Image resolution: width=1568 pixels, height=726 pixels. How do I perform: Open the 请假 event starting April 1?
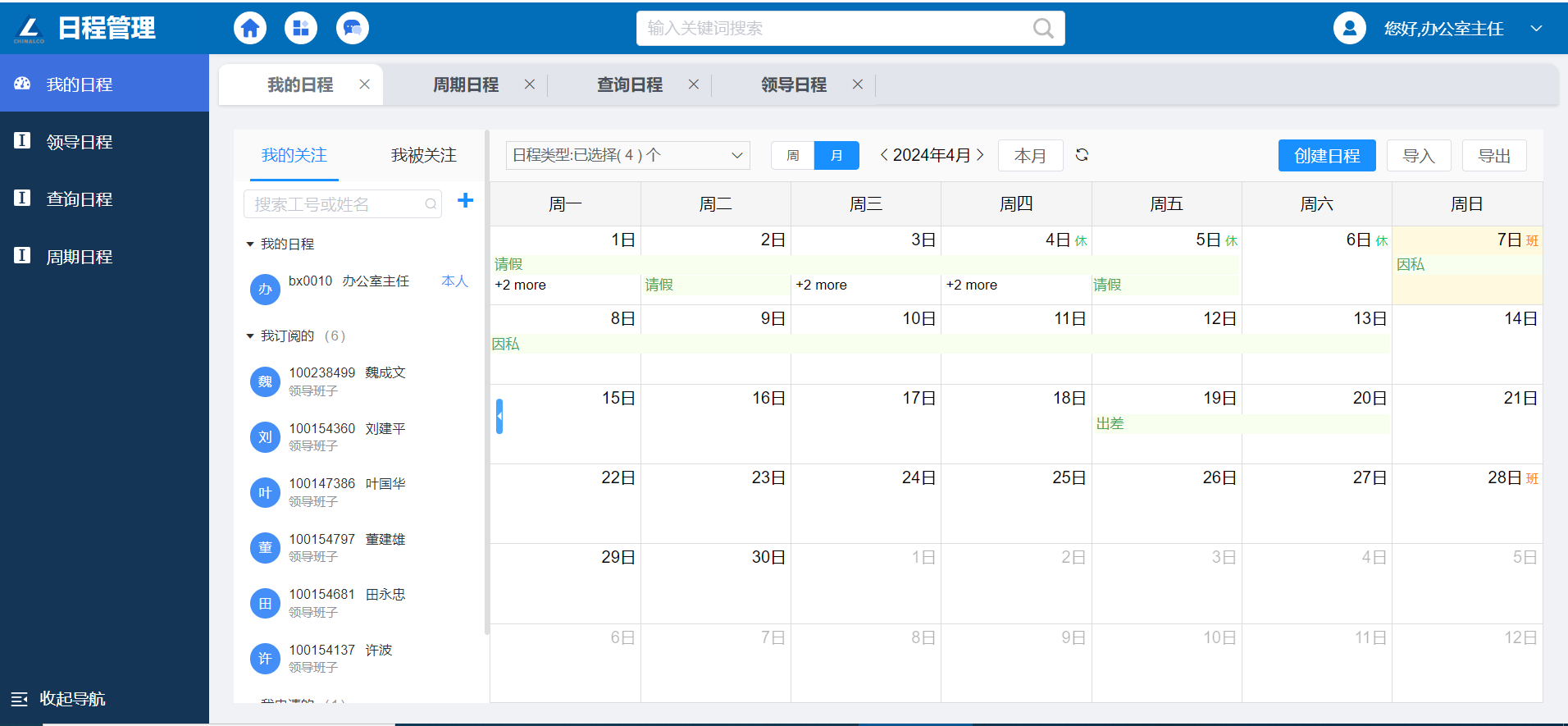coord(865,264)
